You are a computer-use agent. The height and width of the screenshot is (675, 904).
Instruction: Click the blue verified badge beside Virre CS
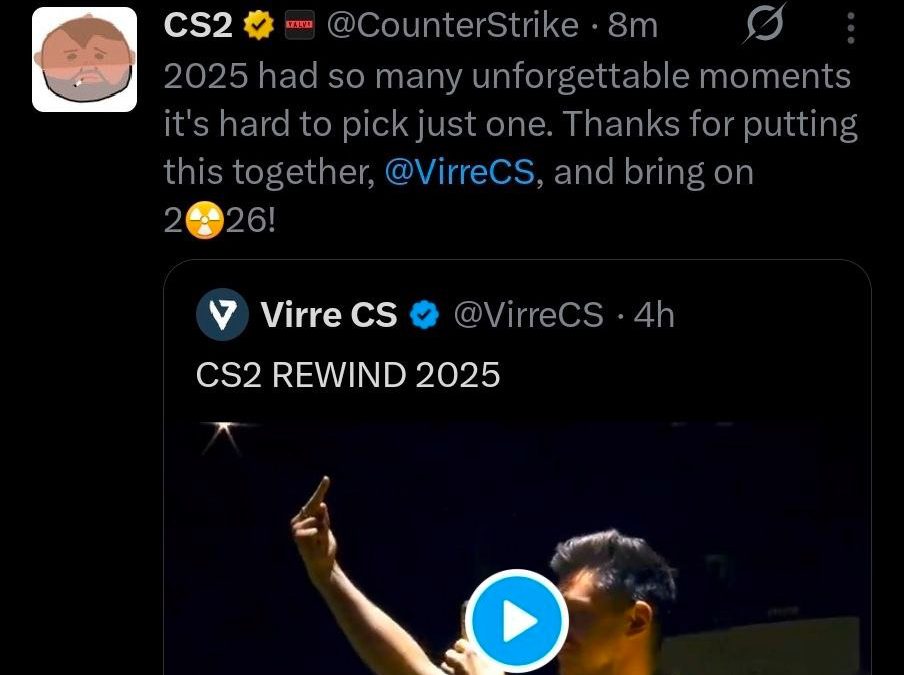click(426, 315)
